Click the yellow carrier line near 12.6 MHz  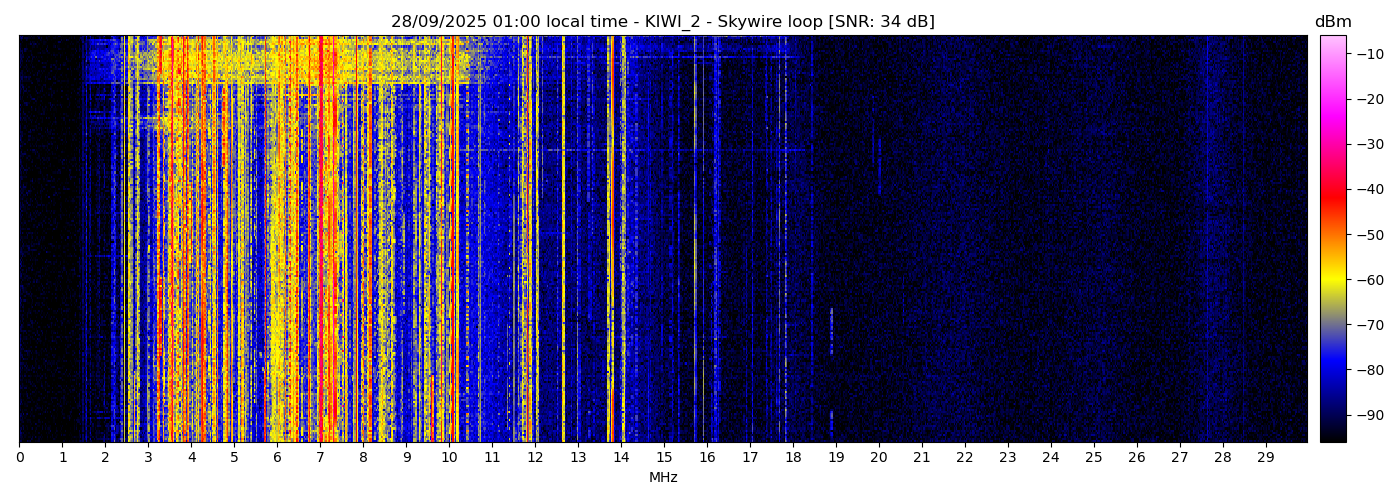coord(563,240)
